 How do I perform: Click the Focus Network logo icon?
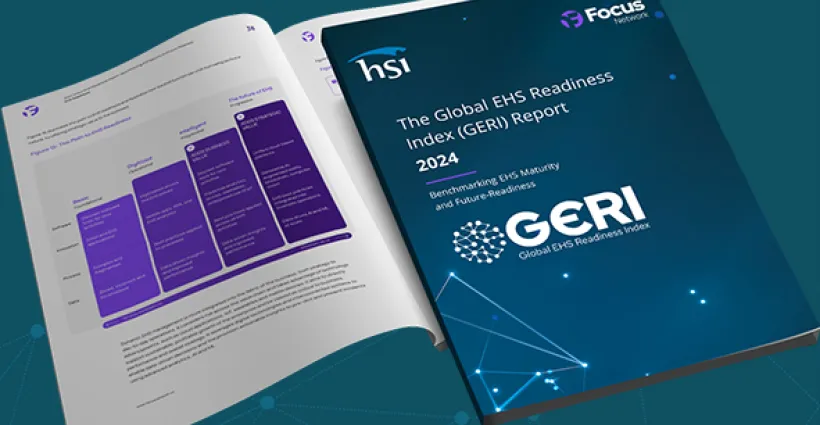[572, 18]
